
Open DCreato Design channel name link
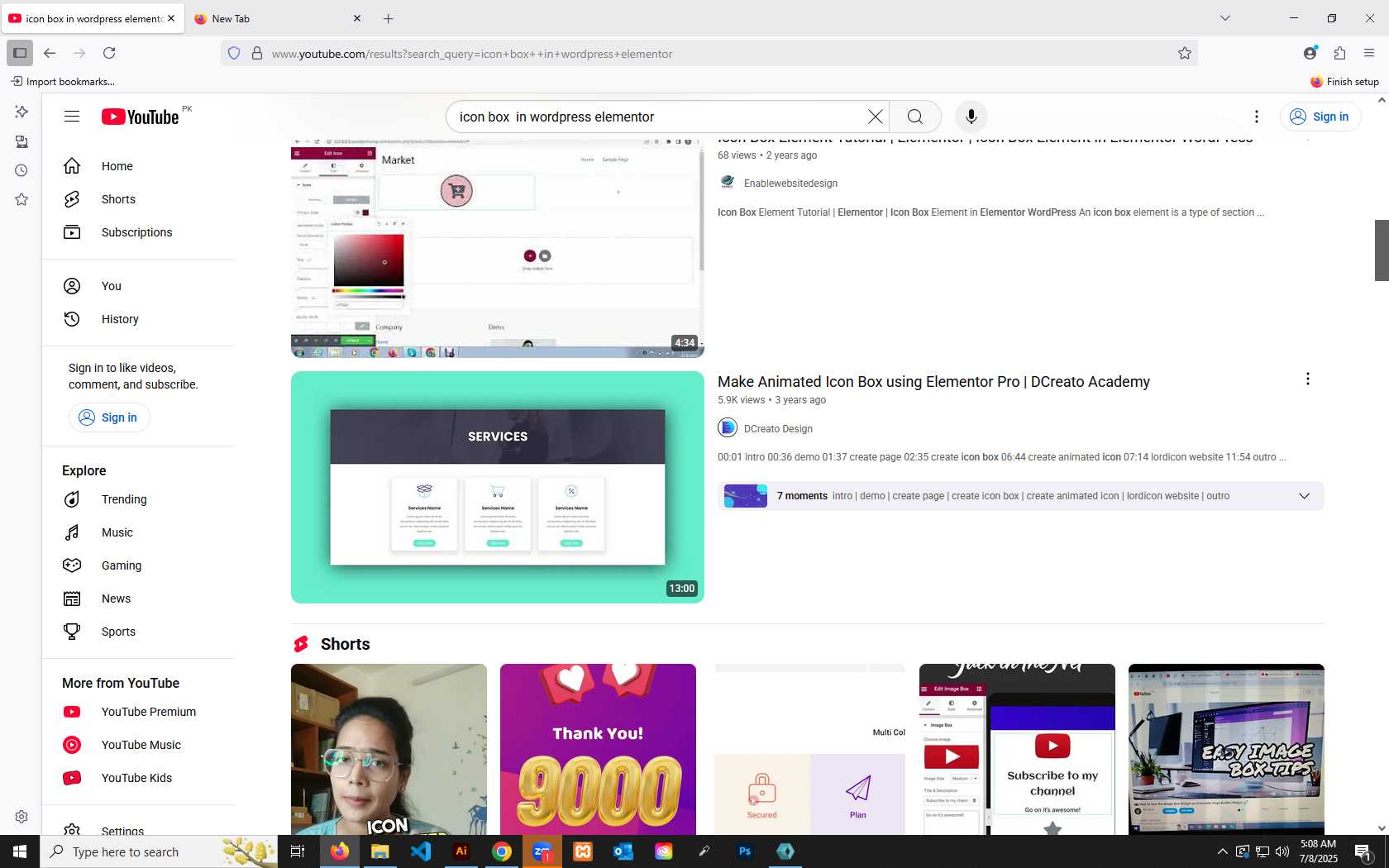[x=778, y=429]
